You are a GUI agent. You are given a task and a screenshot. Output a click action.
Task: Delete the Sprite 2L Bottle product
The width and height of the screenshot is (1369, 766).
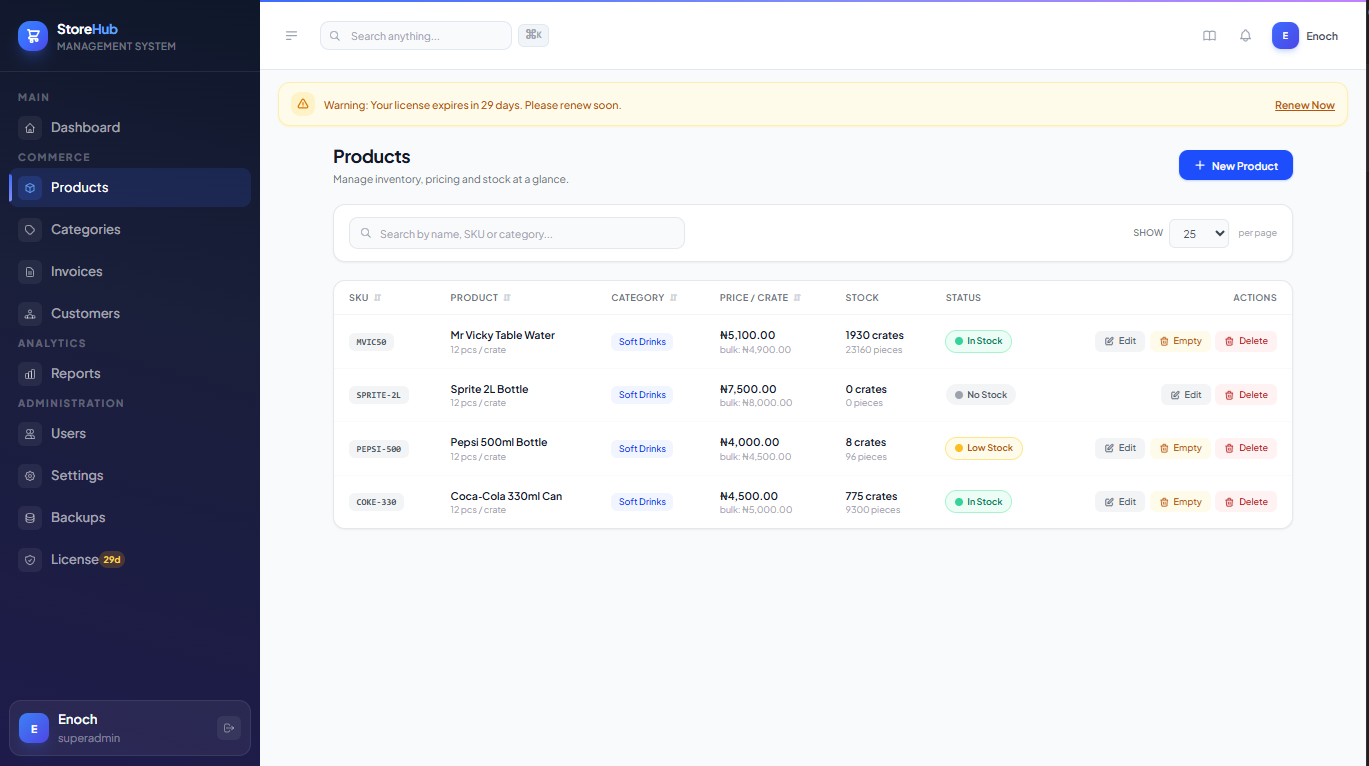point(1246,395)
